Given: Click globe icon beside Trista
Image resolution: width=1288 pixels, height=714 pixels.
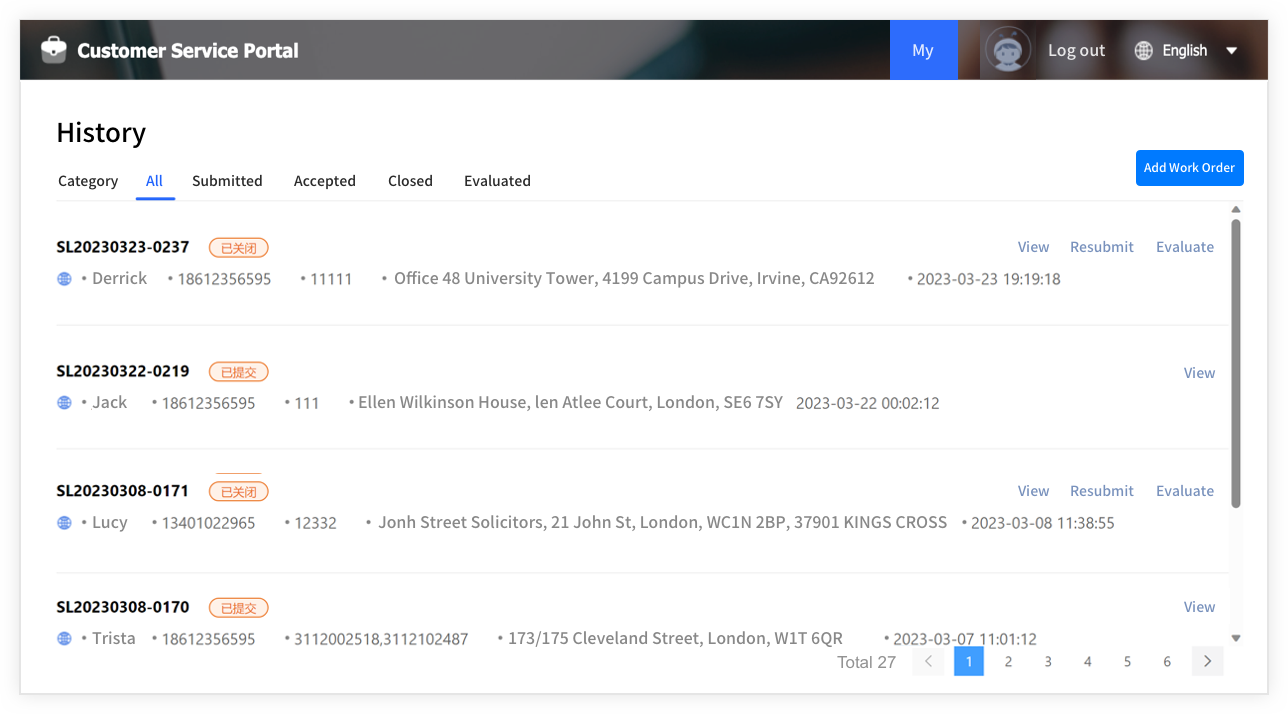Looking at the screenshot, I should pyautogui.click(x=64, y=639).
